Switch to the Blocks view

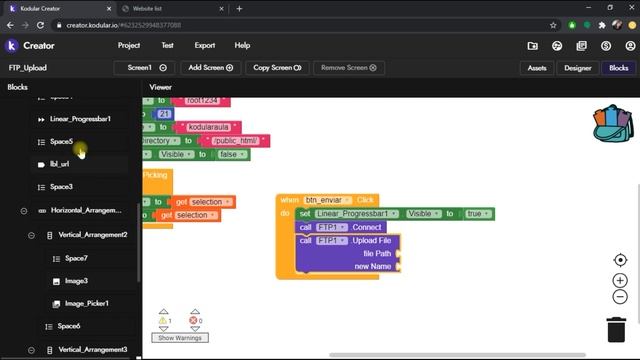[618, 68]
